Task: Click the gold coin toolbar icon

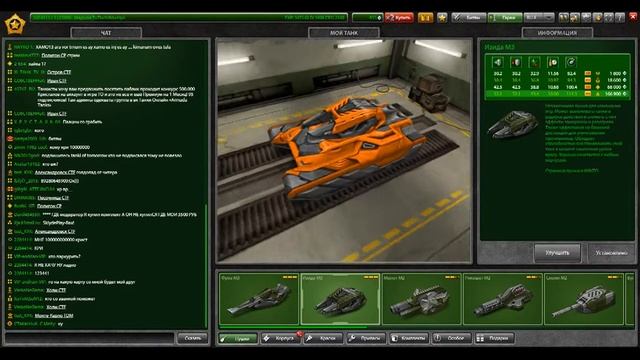Action: [598, 18]
